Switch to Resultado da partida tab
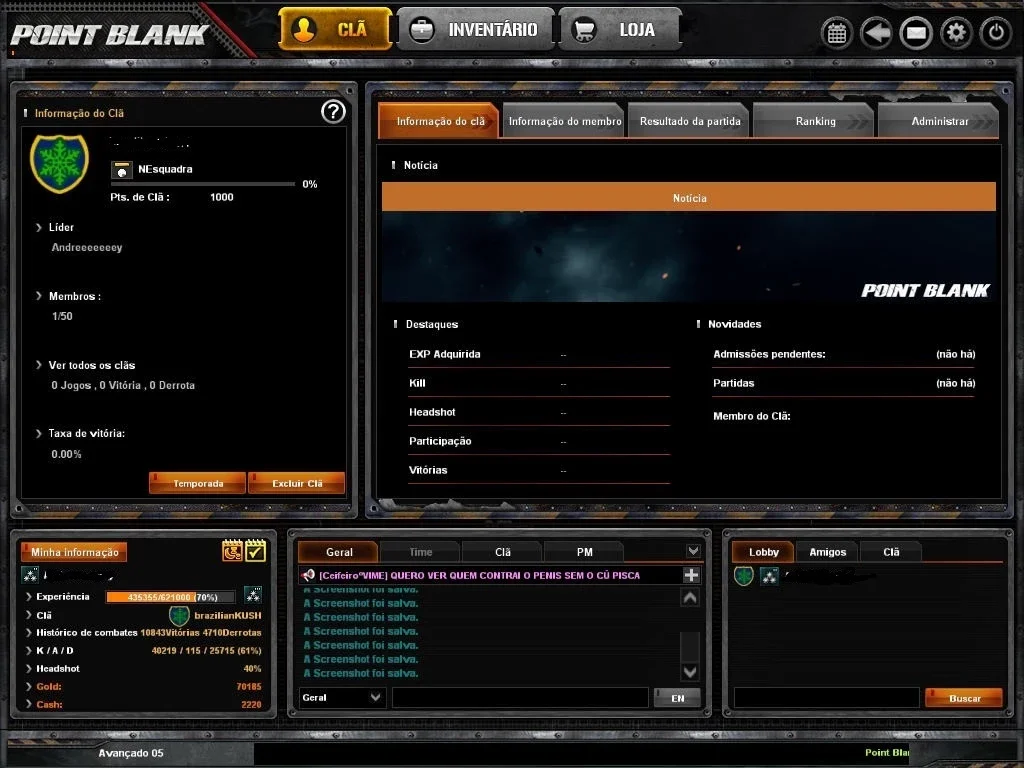This screenshot has height=768, width=1024. point(690,121)
